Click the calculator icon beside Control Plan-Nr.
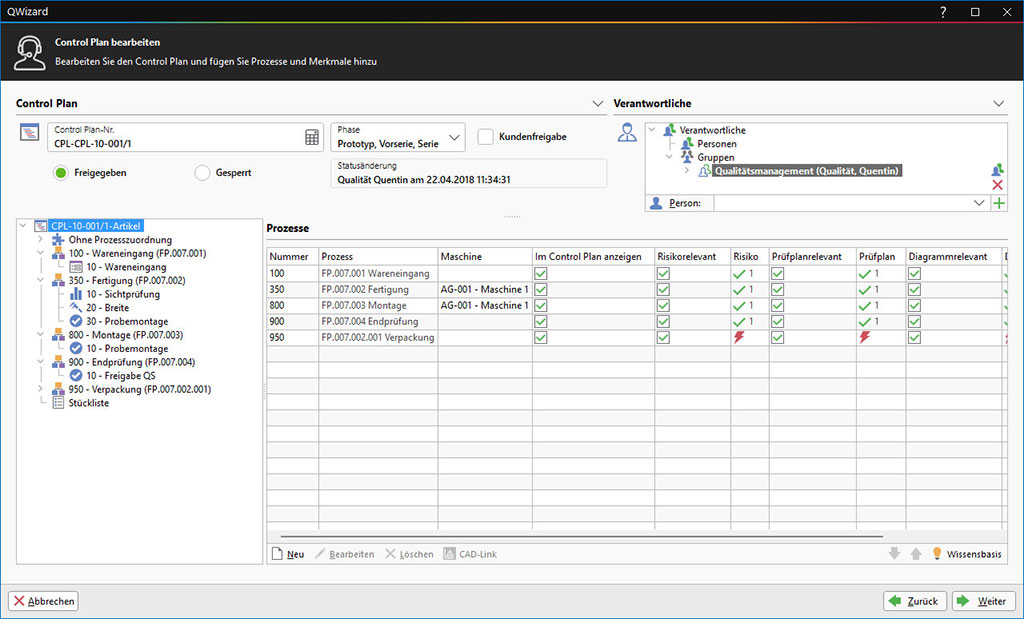Viewport: 1024px width, 619px height. click(312, 137)
